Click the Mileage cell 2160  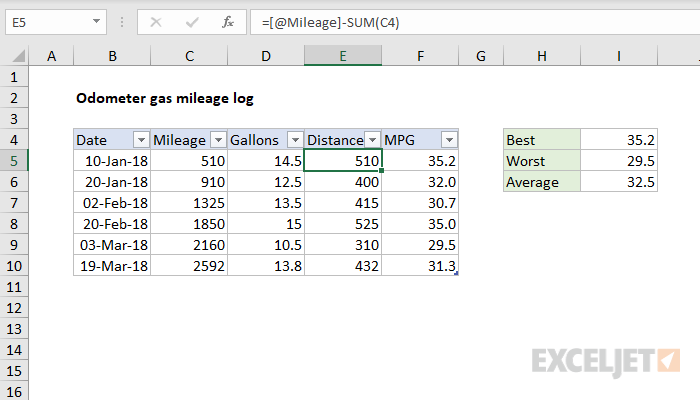[x=189, y=245]
